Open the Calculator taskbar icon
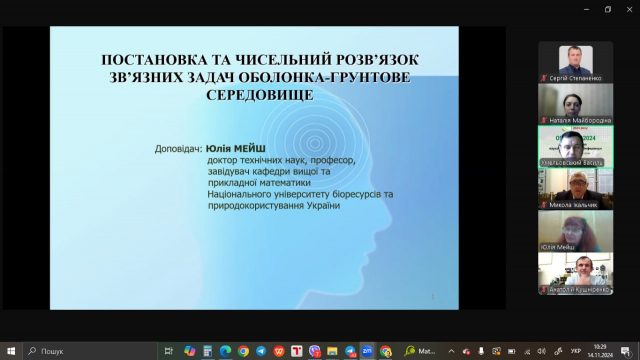This screenshot has height=360, width=640. pos(207,351)
